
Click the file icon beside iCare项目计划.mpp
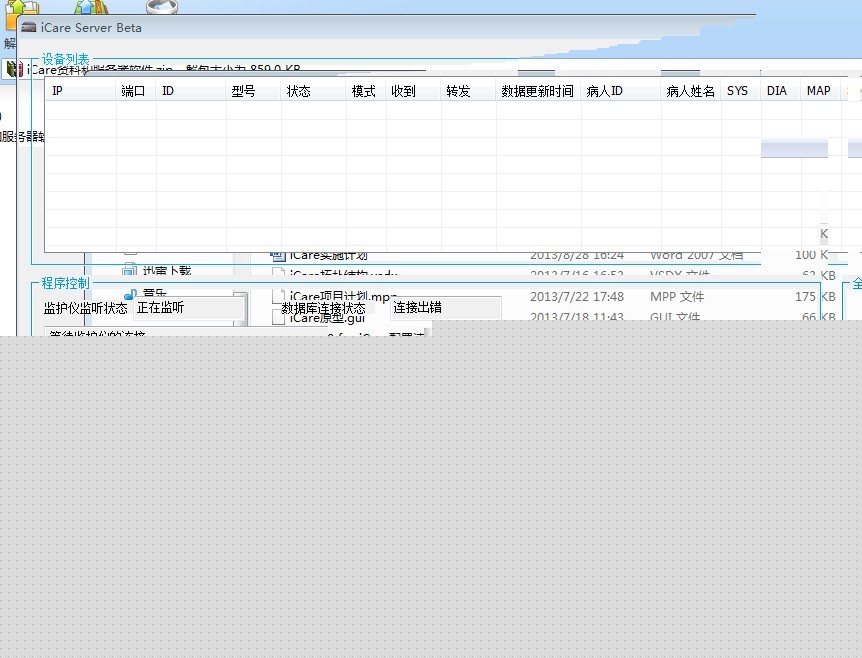279,297
